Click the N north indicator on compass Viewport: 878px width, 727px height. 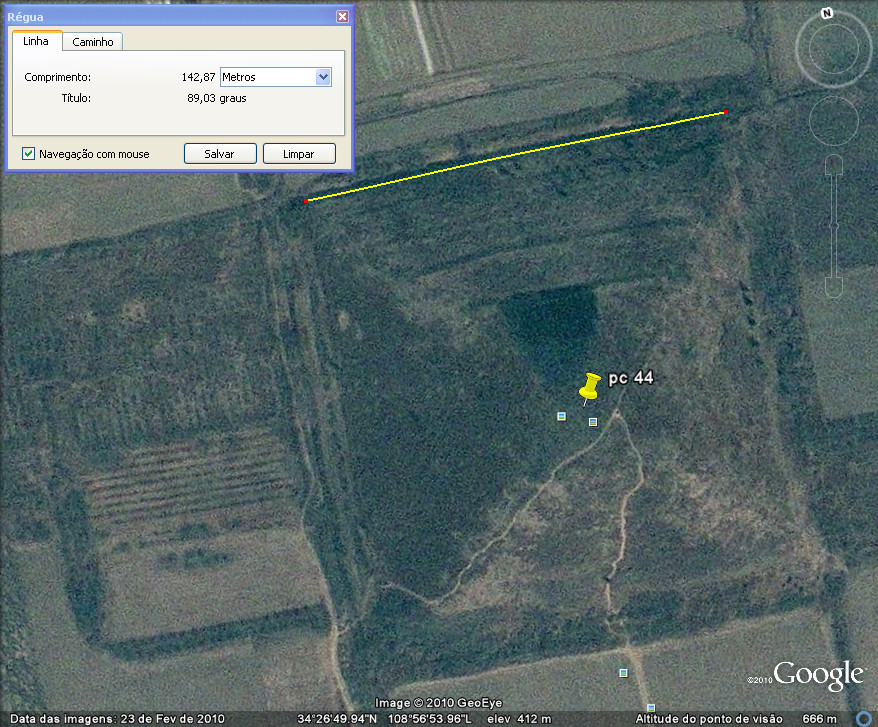[x=827, y=14]
